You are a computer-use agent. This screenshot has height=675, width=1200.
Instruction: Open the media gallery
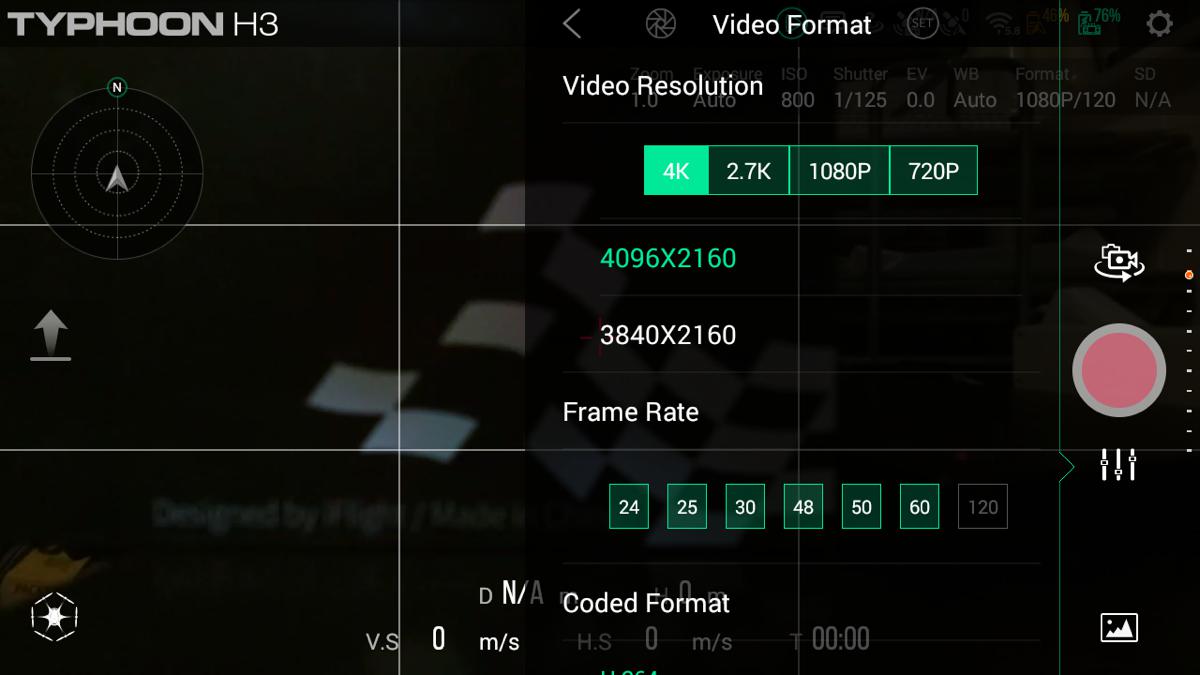point(1119,628)
